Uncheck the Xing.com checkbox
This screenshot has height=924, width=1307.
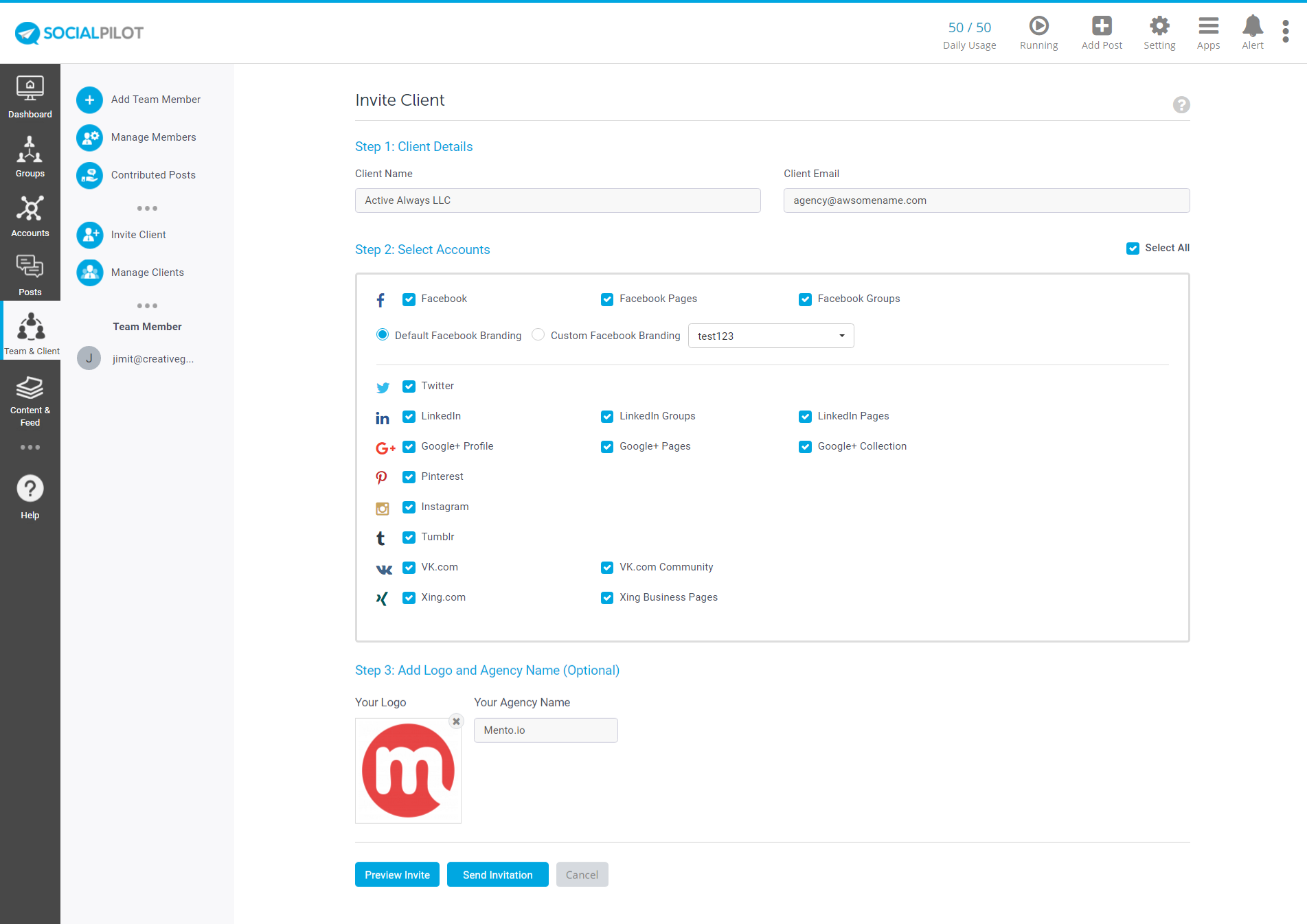click(409, 598)
